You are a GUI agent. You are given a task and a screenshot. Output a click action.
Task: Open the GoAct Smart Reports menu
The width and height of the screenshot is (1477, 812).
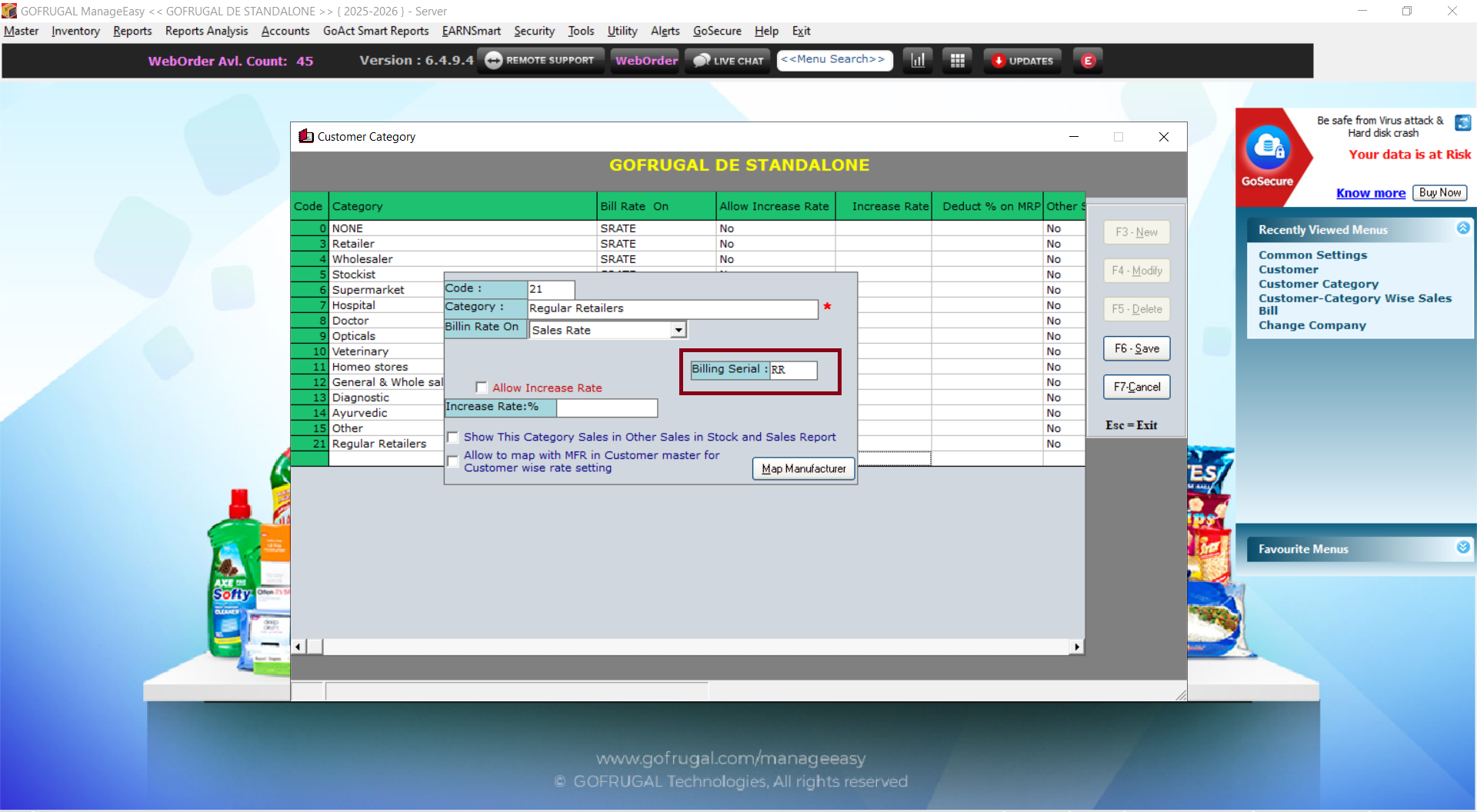coord(375,31)
